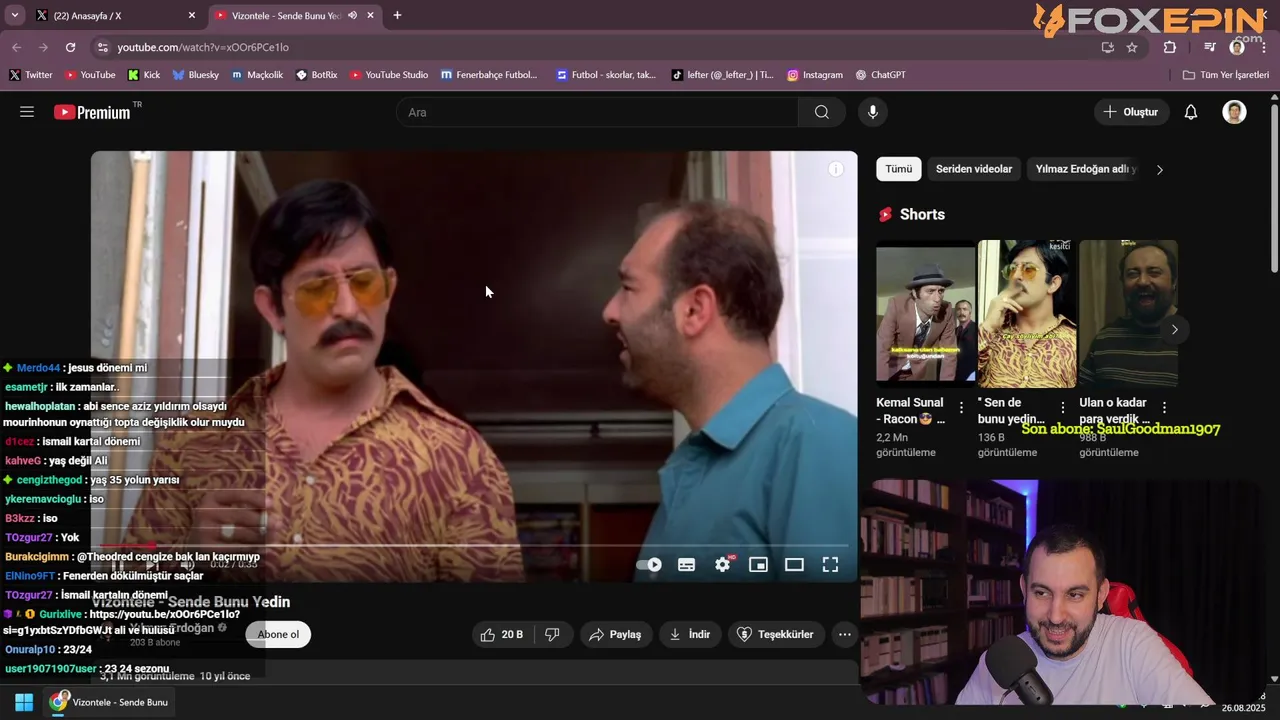Click the Abone ol subscribe button
The image size is (1280, 720).
(x=278, y=634)
